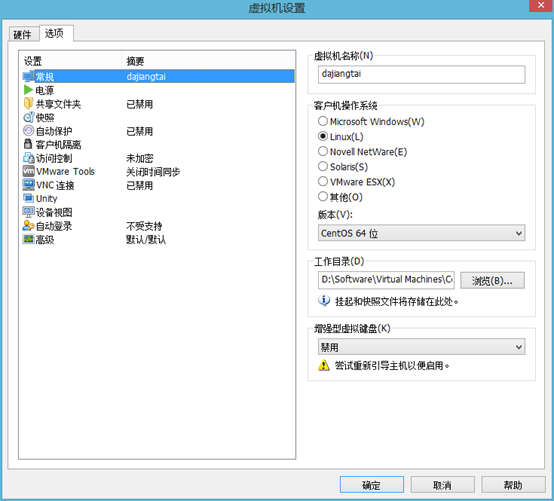Select the 快照 settings row

click(x=157, y=117)
